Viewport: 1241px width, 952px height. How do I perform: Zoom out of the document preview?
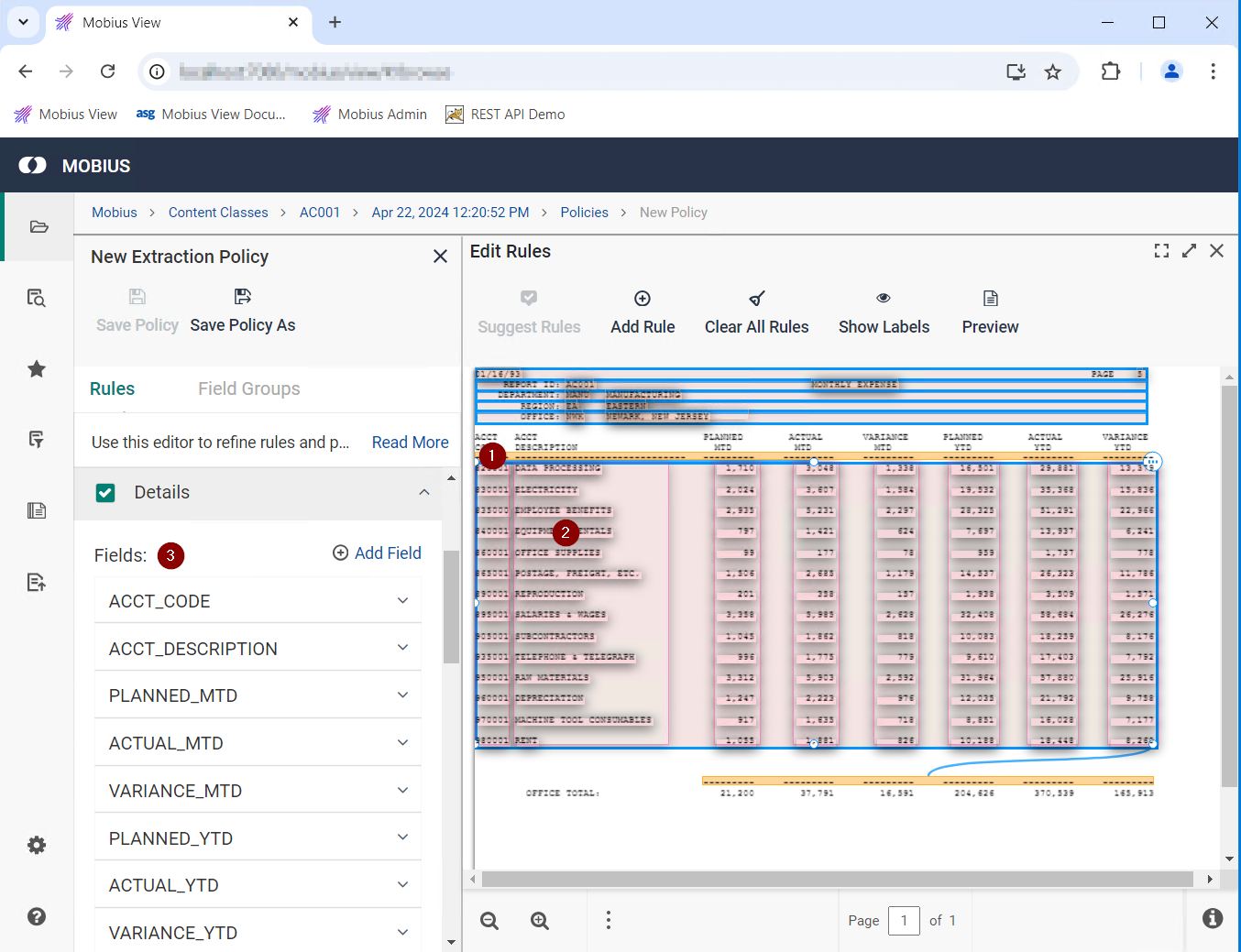[489, 921]
